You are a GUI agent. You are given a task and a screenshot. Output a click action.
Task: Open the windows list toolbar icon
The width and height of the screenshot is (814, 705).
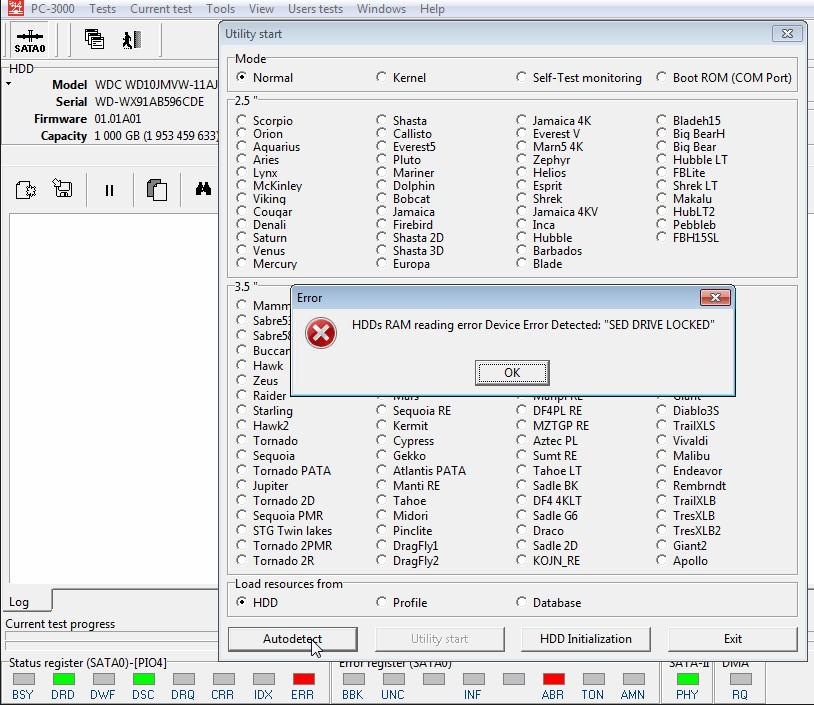[x=94, y=39]
